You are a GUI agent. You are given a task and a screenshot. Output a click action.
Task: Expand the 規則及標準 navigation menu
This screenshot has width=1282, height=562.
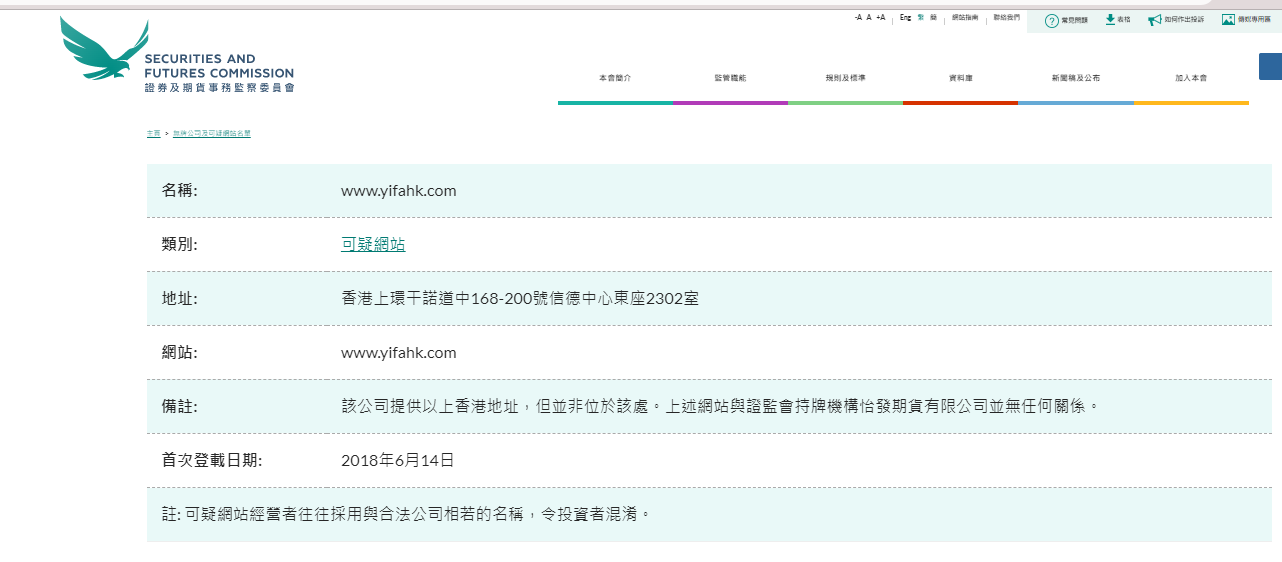[x=845, y=78]
